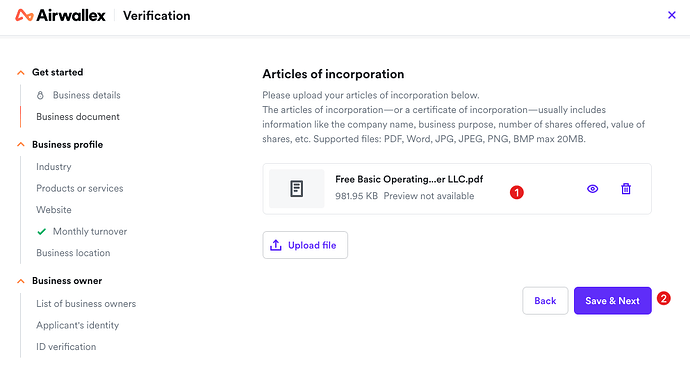Viewport: 690px width, 391px height.
Task: Click the Airwallex logo icon
Action: [24, 15]
